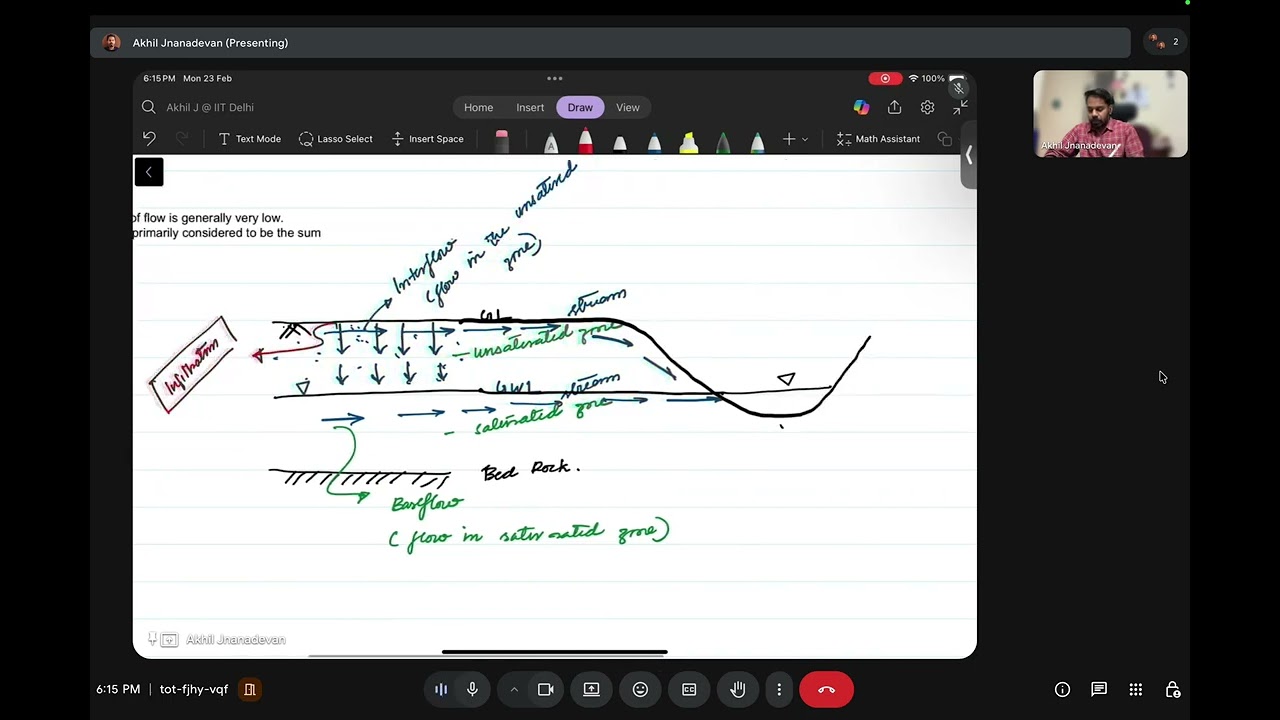1280x720 pixels.
Task: Select the white-tipped pen
Action: 620,142
